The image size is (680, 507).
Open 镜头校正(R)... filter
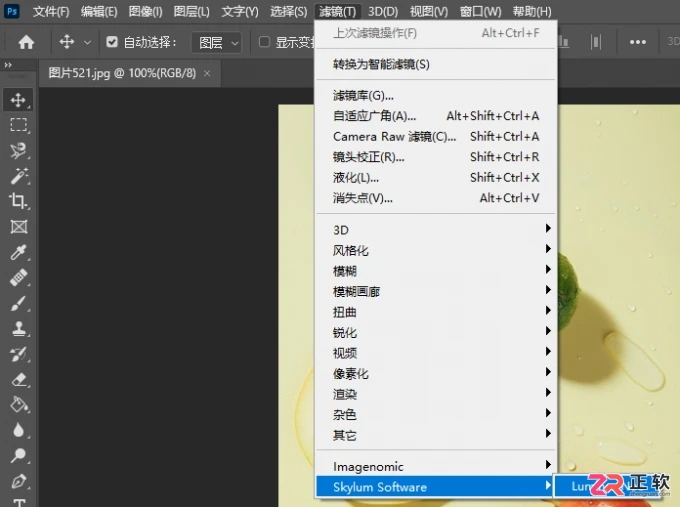(436, 157)
